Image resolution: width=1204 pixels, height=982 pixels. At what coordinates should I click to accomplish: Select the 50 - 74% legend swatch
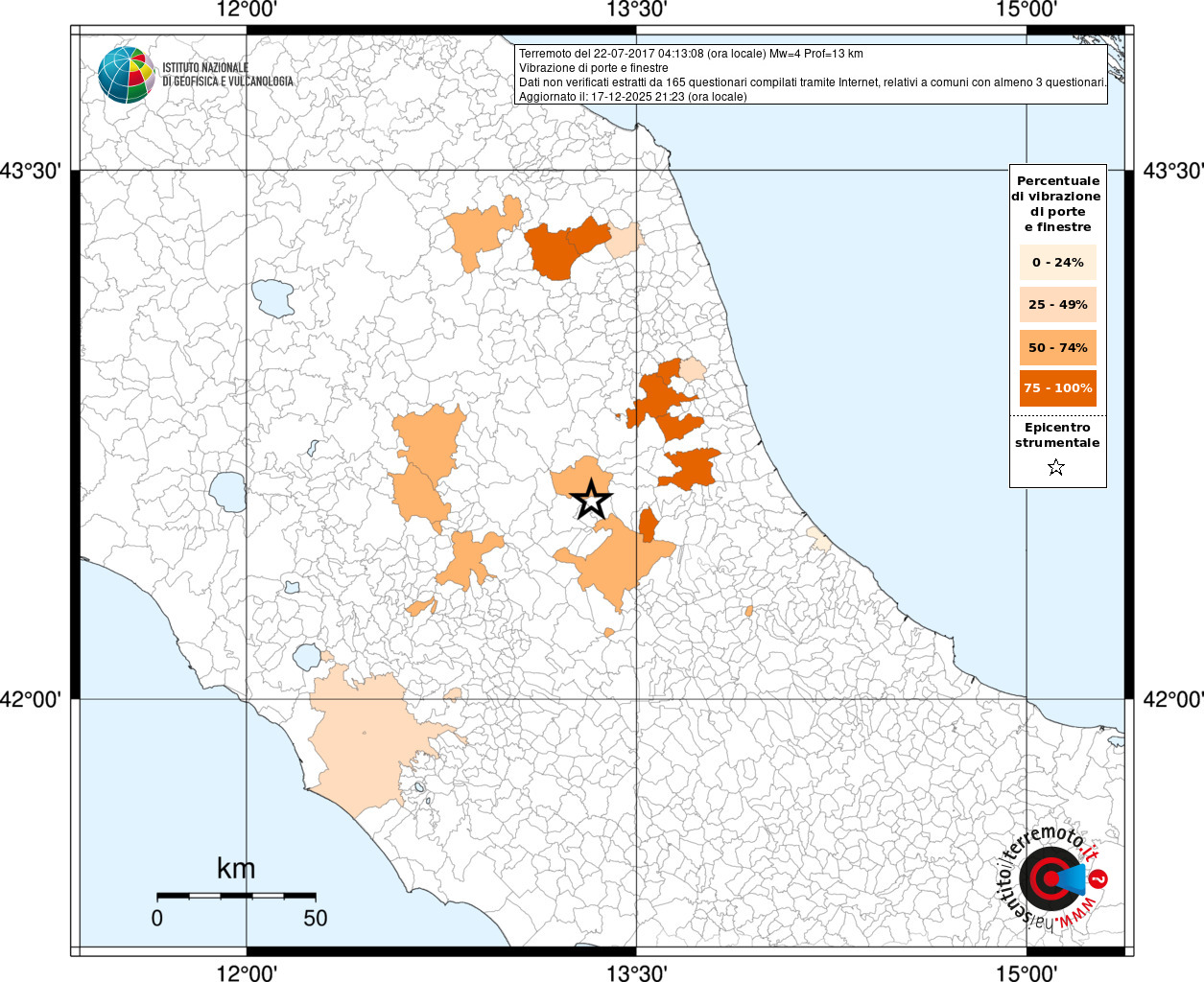[1058, 347]
